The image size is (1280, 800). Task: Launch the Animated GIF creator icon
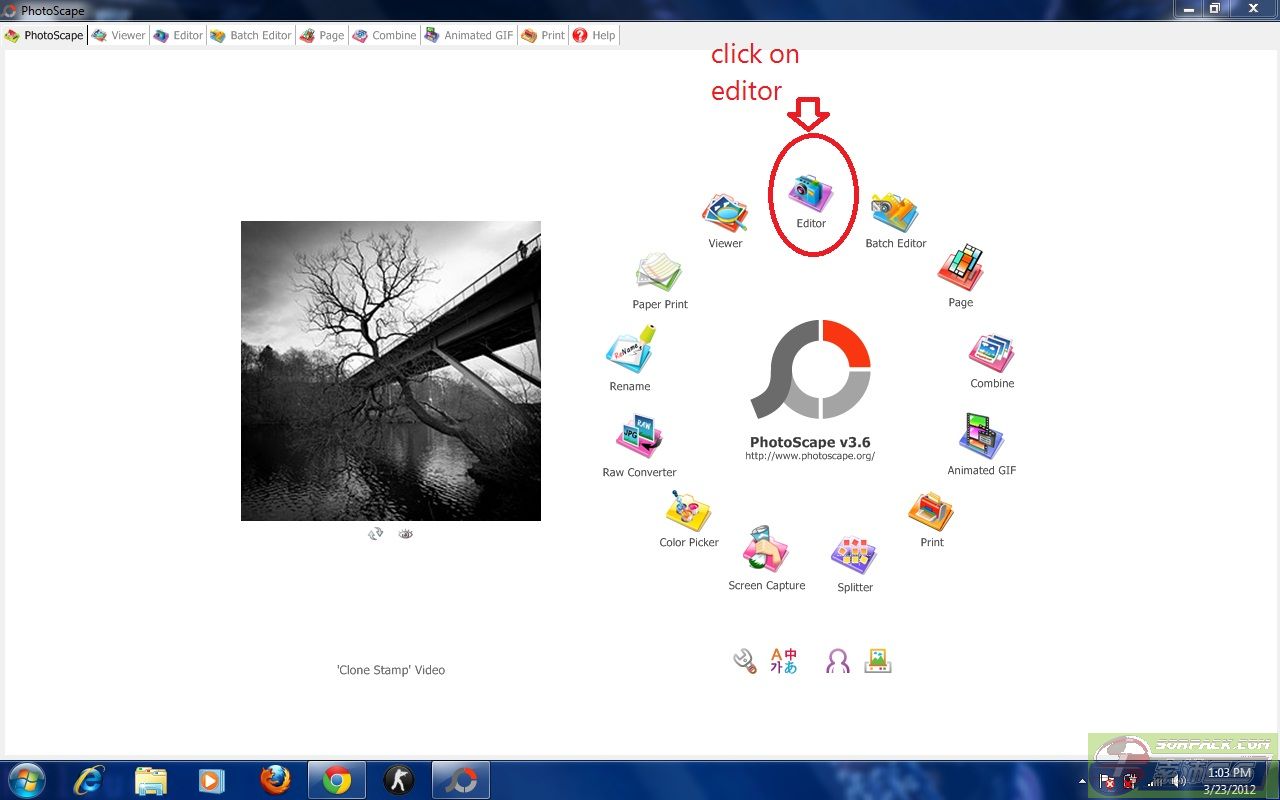(x=981, y=438)
